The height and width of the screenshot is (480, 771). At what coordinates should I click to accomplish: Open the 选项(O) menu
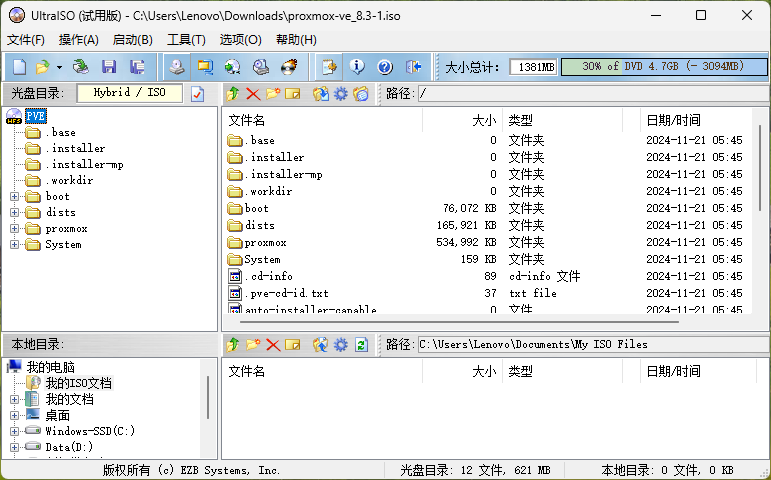(240, 40)
